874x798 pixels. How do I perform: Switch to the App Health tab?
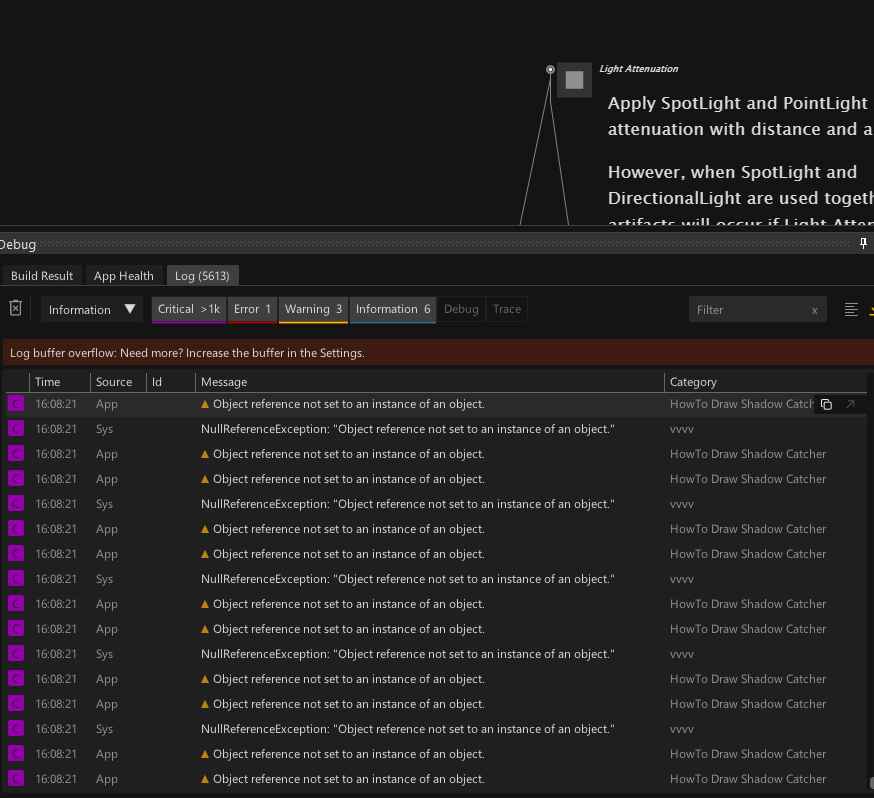124,276
